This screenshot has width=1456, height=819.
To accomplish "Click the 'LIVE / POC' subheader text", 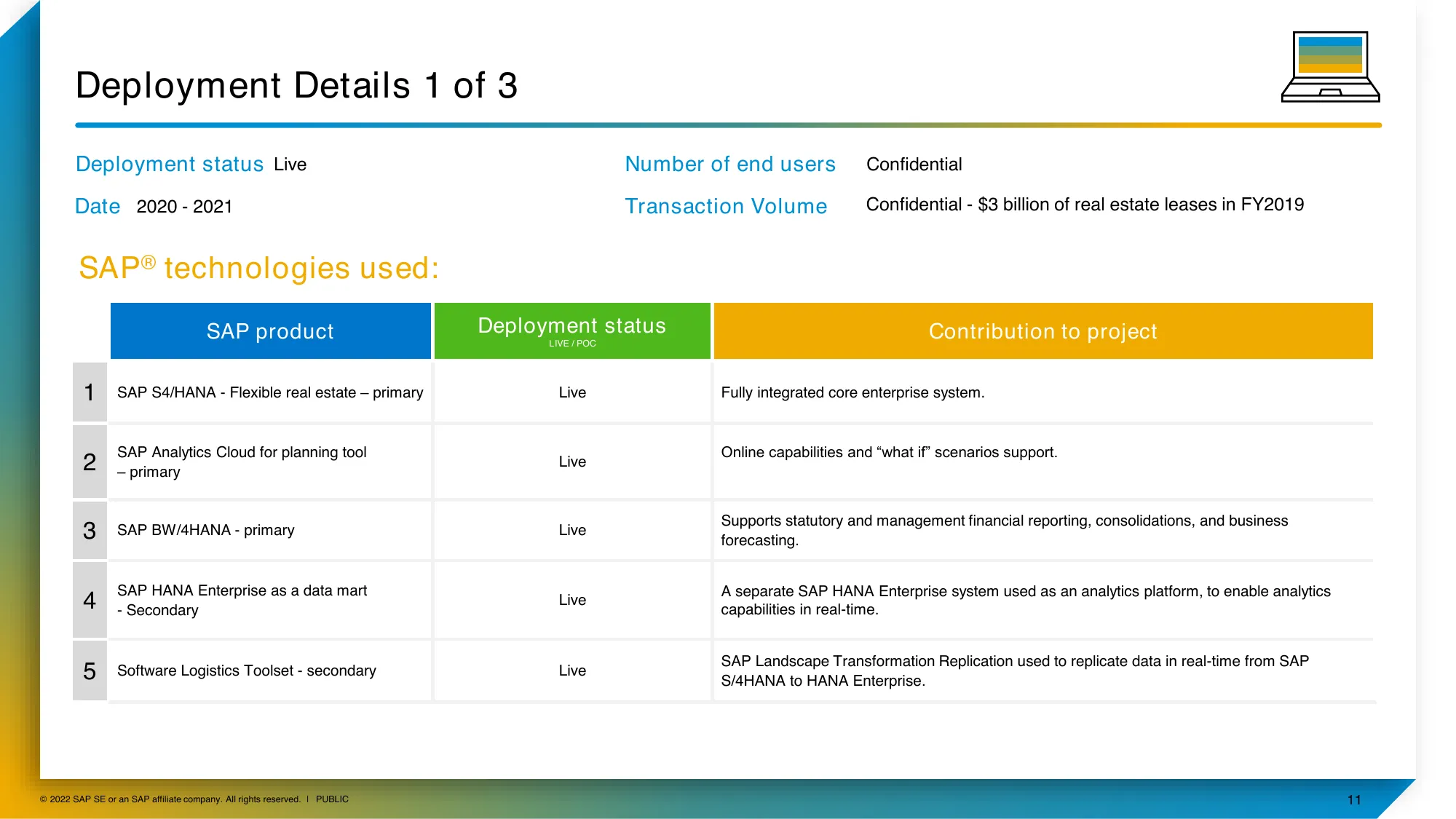I will click(x=572, y=344).
